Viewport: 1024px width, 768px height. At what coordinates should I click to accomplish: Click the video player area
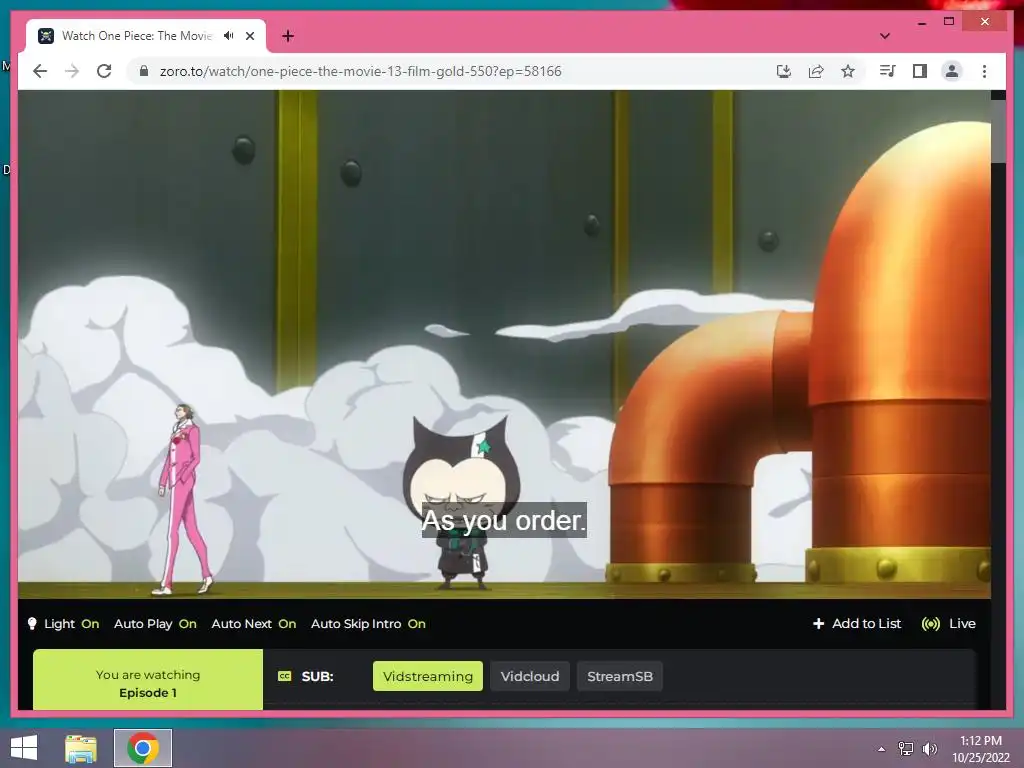(504, 344)
